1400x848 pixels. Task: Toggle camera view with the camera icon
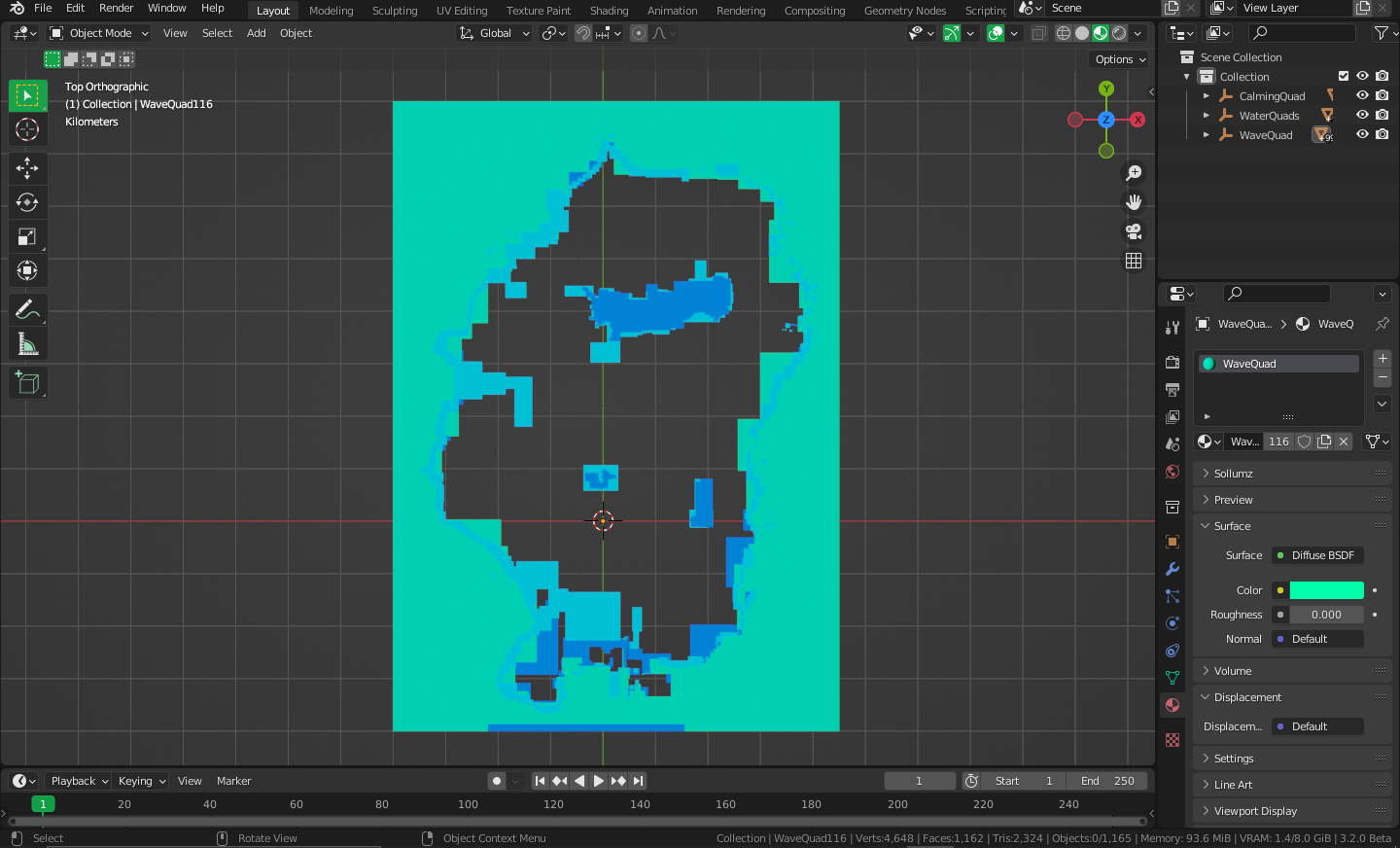pyautogui.click(x=1134, y=231)
